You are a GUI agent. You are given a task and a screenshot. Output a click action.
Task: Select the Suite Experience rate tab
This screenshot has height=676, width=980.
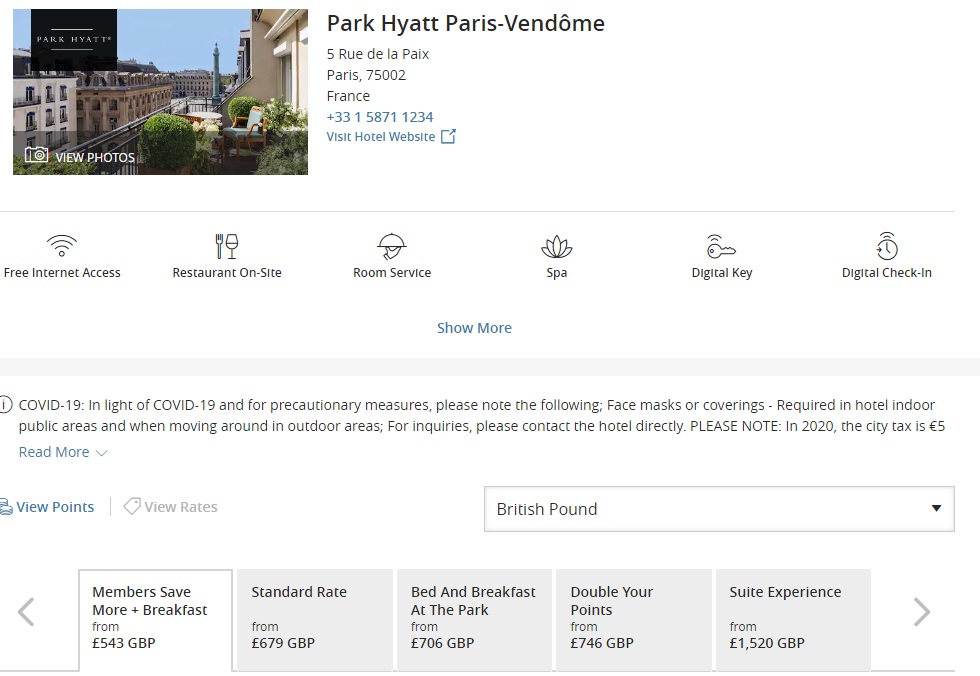pyautogui.click(x=793, y=620)
